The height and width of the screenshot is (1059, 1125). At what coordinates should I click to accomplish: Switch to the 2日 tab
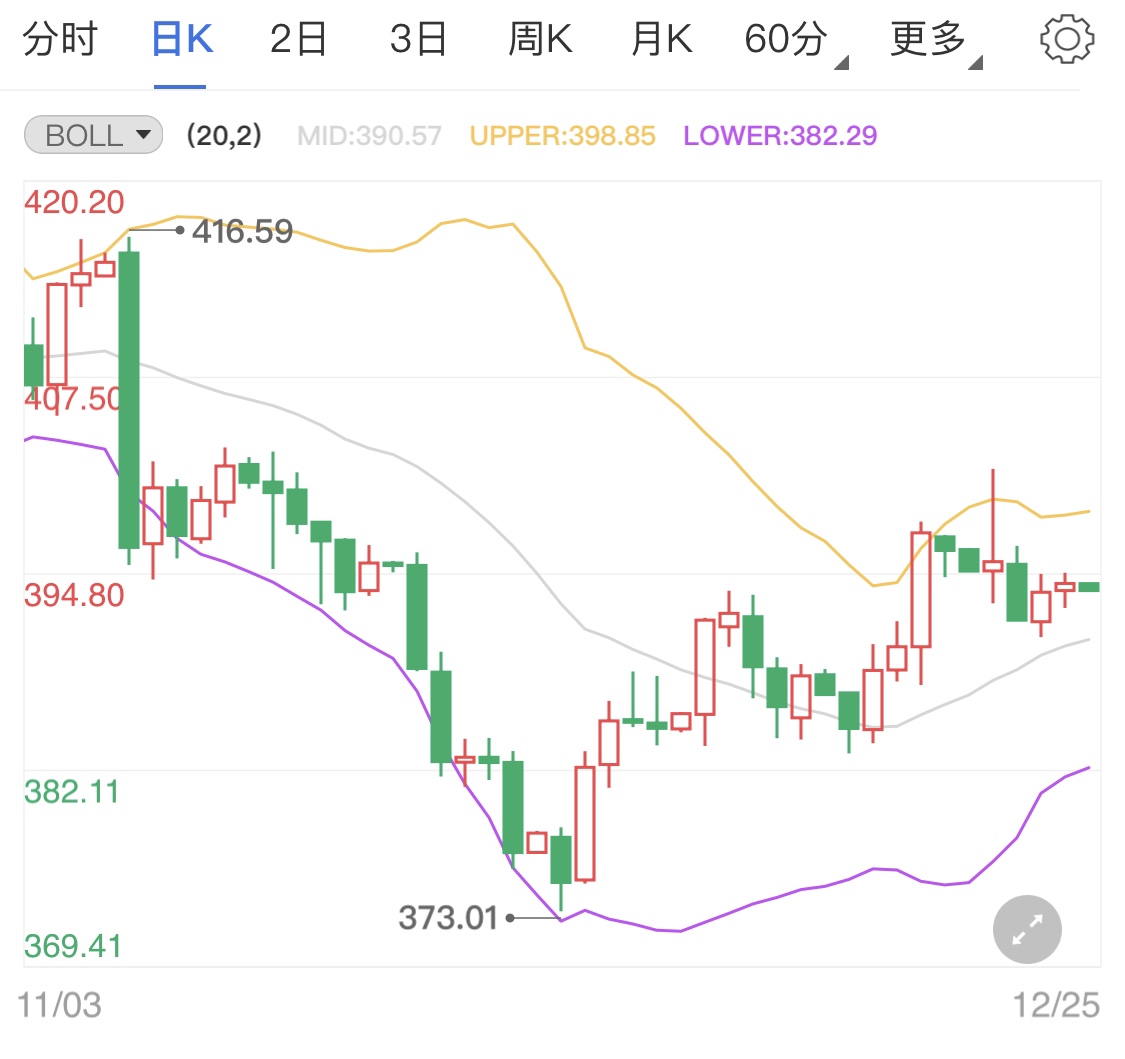(x=298, y=39)
